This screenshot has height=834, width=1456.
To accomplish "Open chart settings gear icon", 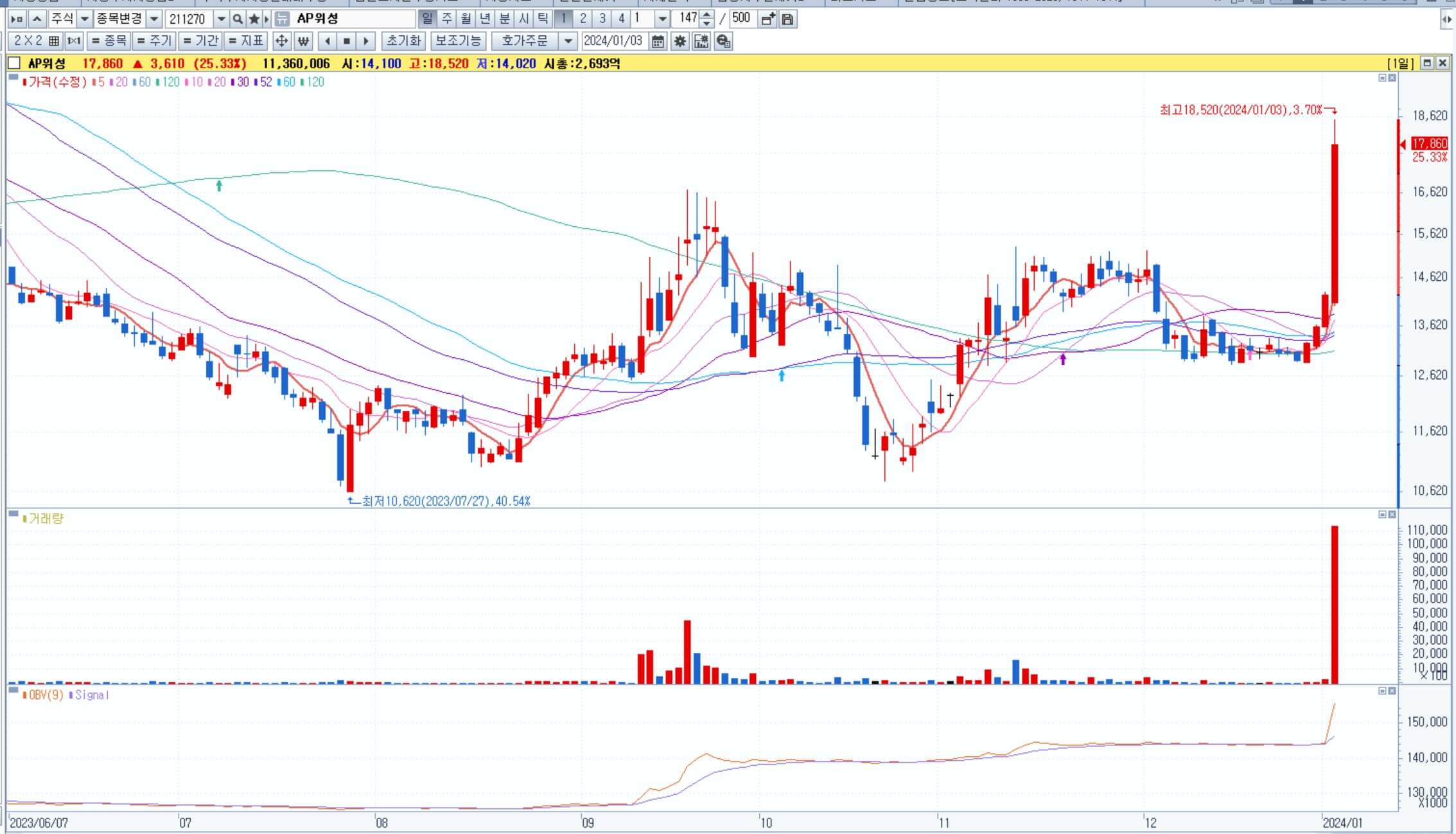I will 680,41.
